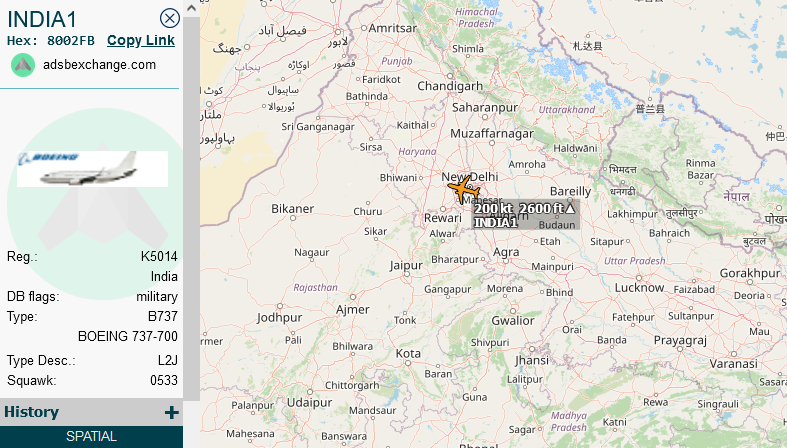Click the Jaipur city marker on map

(x=407, y=275)
